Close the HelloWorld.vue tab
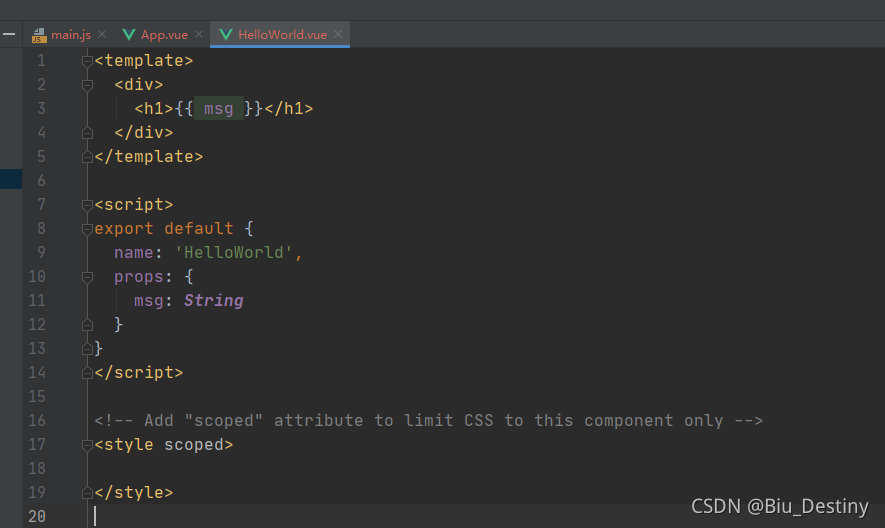885x528 pixels. pyautogui.click(x=338, y=34)
